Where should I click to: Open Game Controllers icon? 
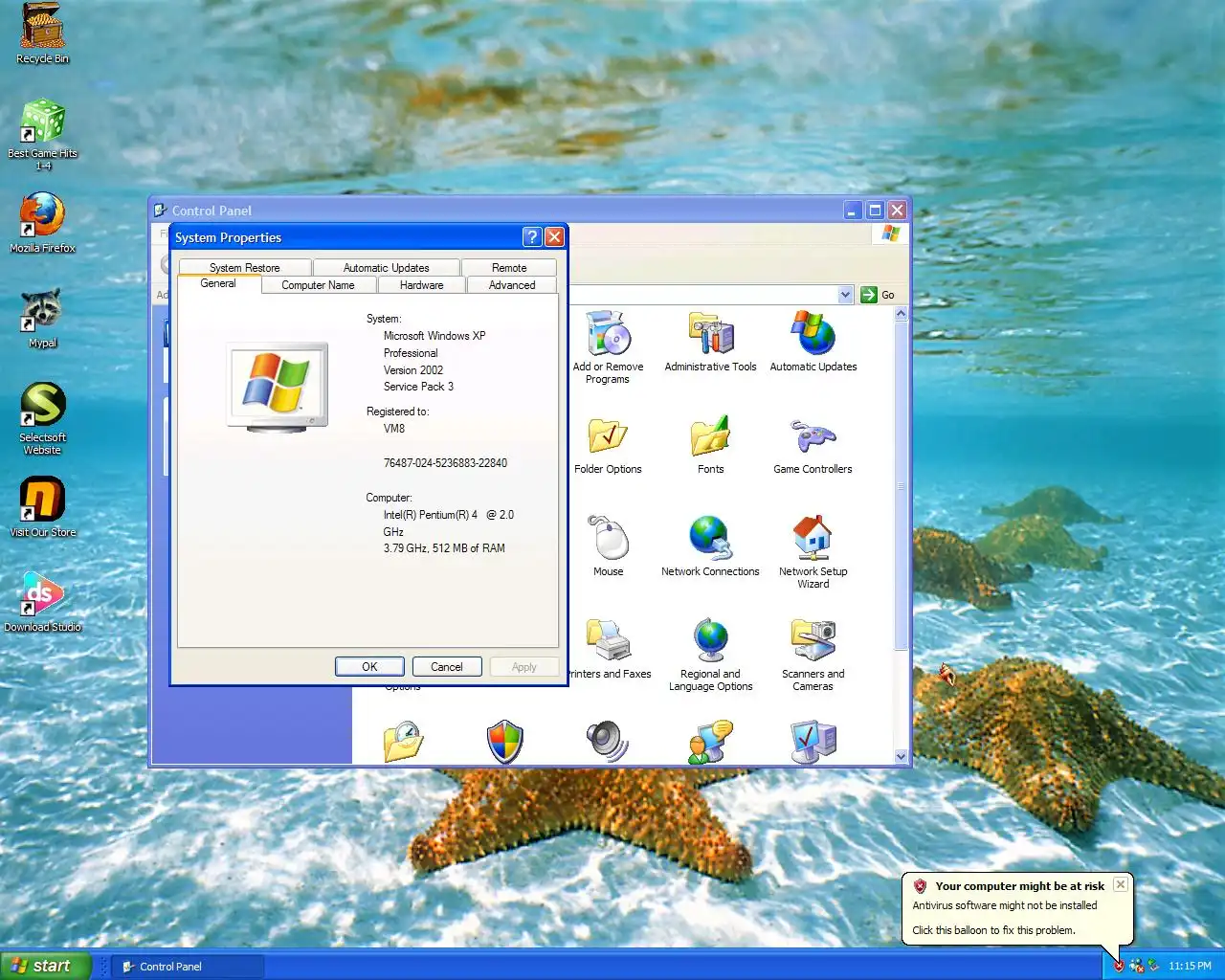813,445
